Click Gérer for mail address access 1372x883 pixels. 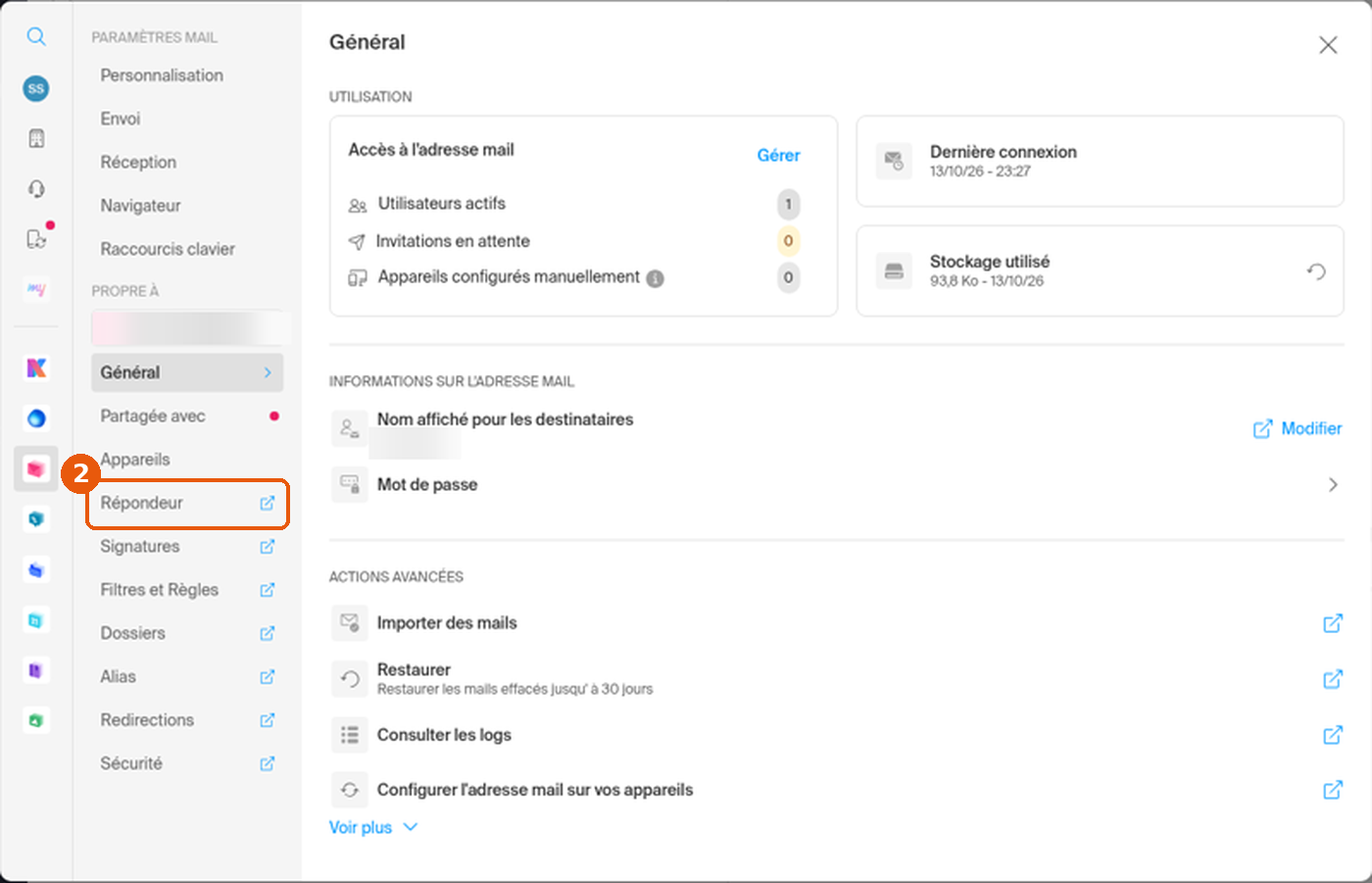coord(778,156)
